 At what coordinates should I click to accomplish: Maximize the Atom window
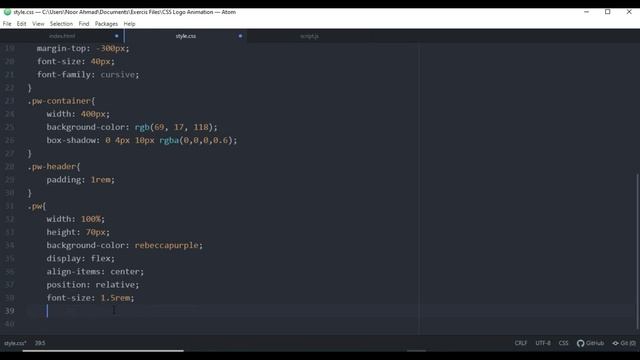[x=608, y=12]
